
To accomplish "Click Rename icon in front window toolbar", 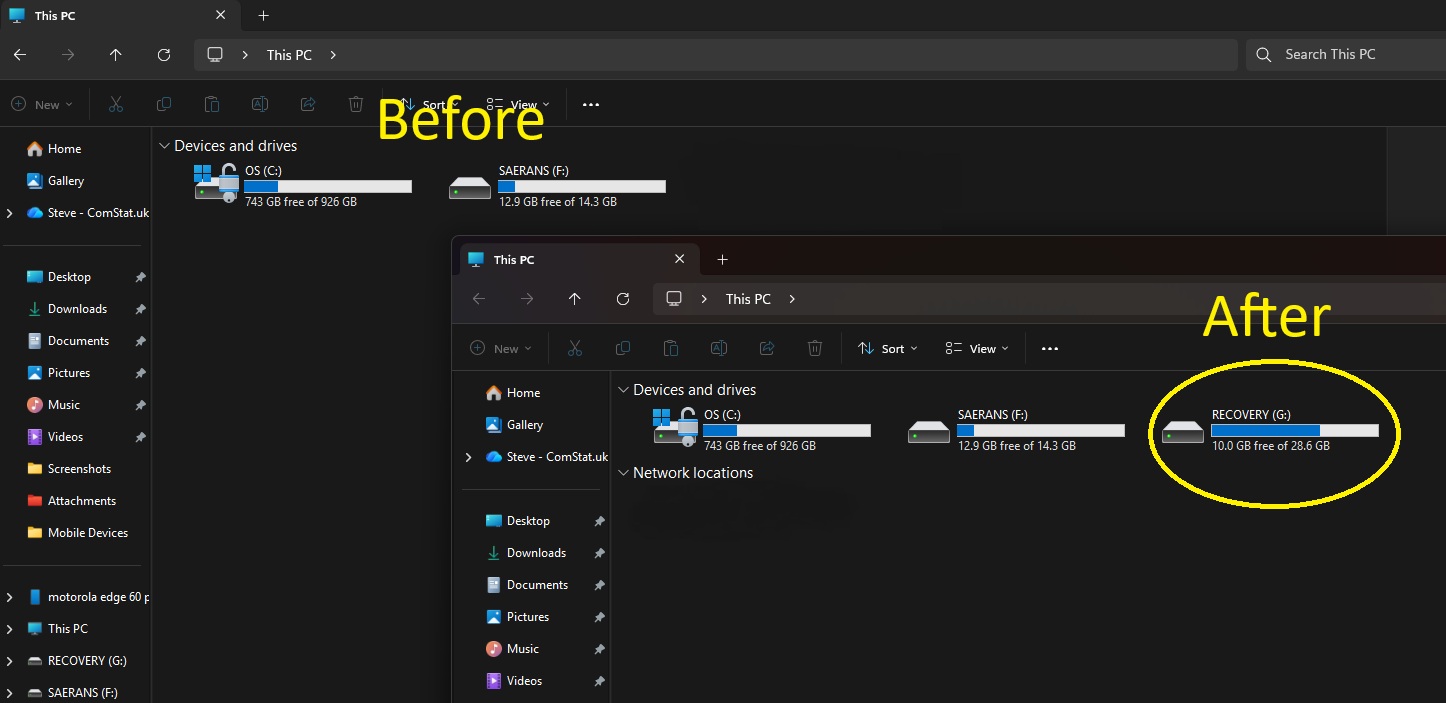I will 718,348.
